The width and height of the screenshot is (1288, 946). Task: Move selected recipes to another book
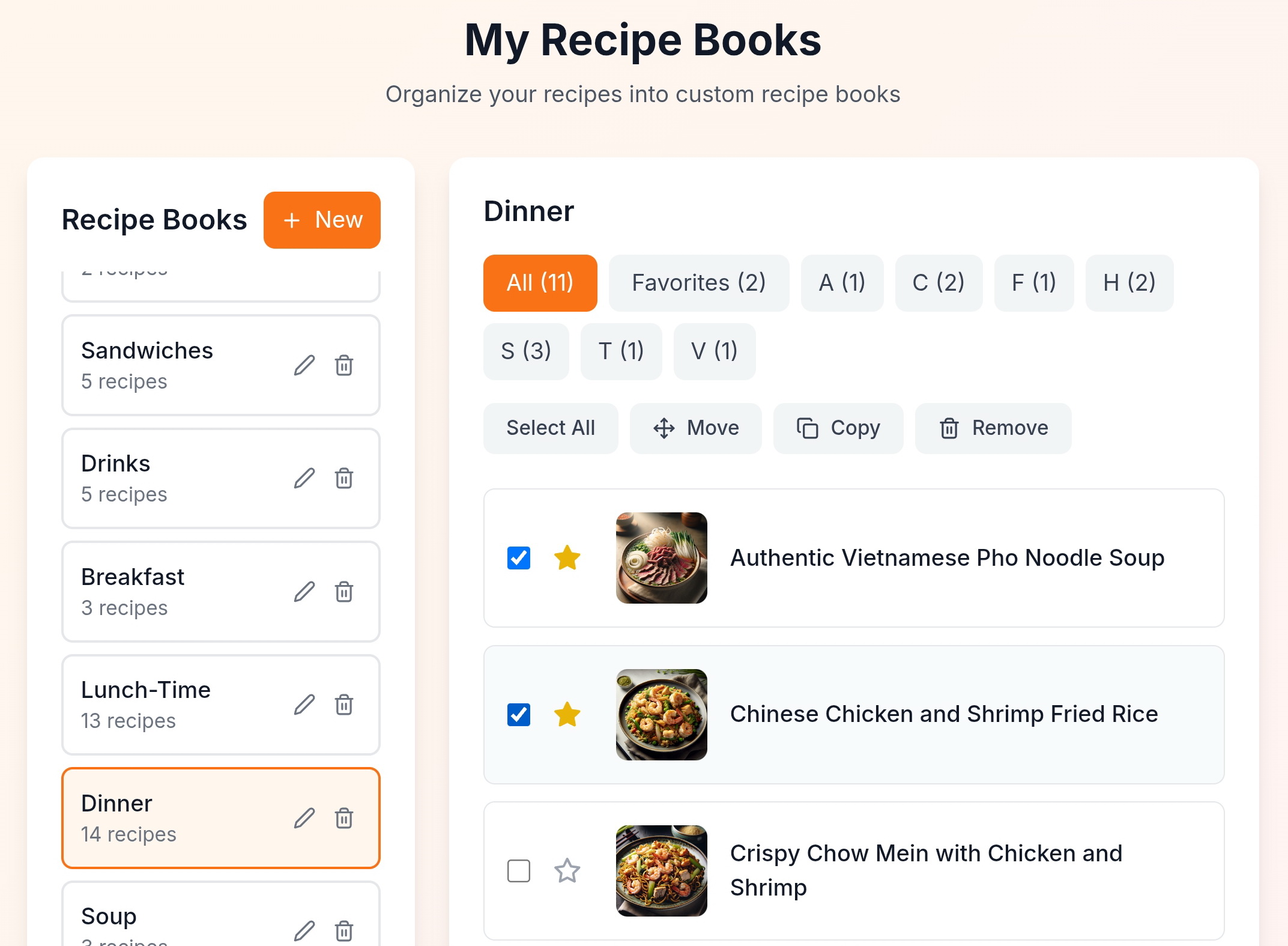click(x=695, y=428)
